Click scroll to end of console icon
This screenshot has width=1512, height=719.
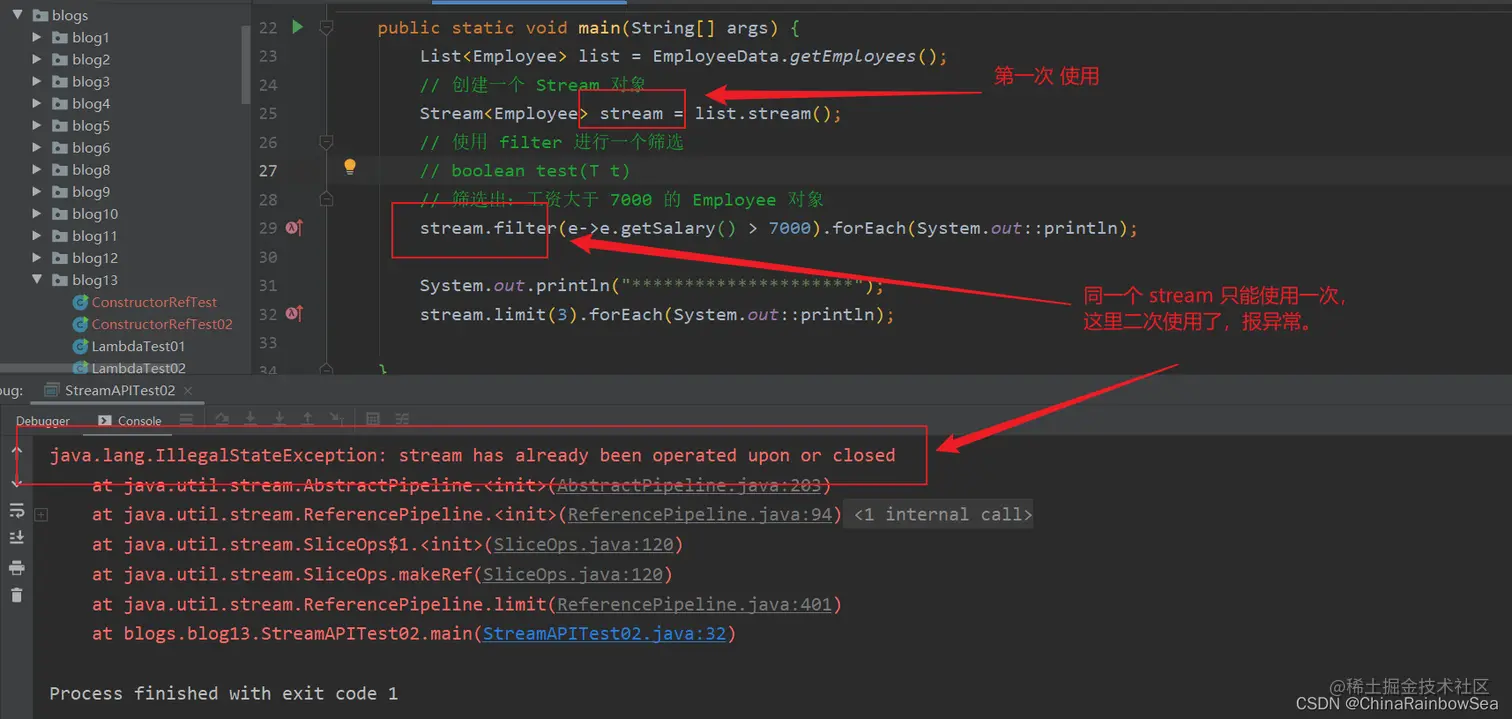tap(17, 538)
